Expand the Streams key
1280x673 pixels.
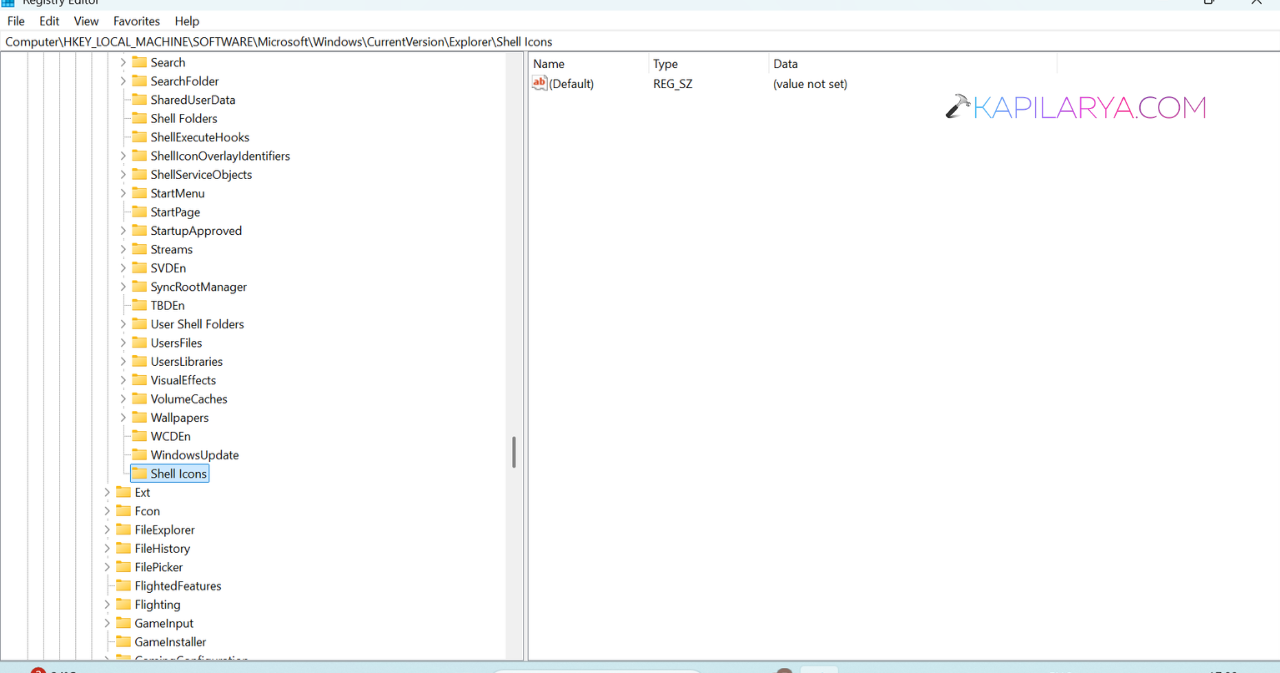click(123, 249)
